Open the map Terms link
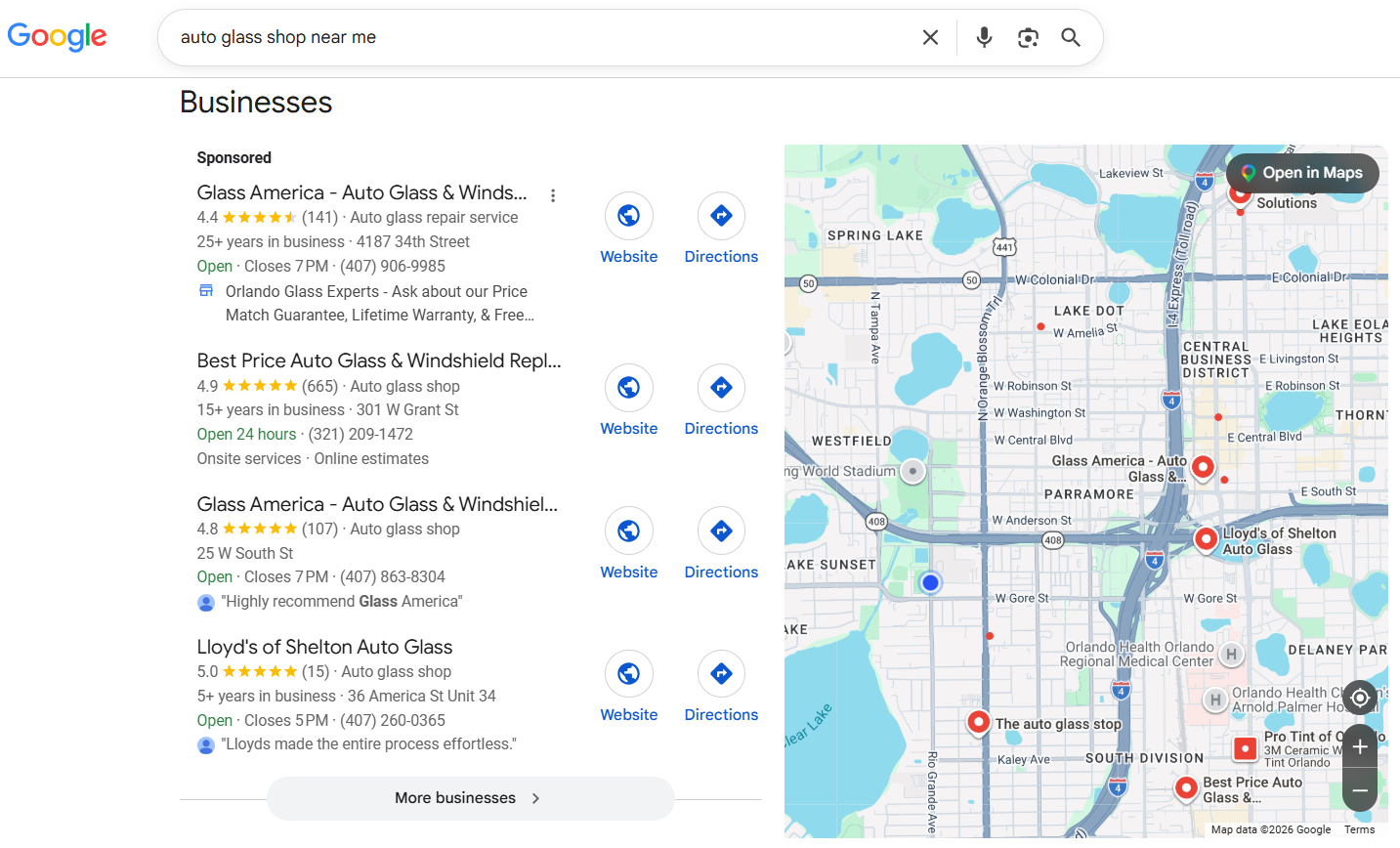The height and width of the screenshot is (848, 1400). [x=1359, y=829]
